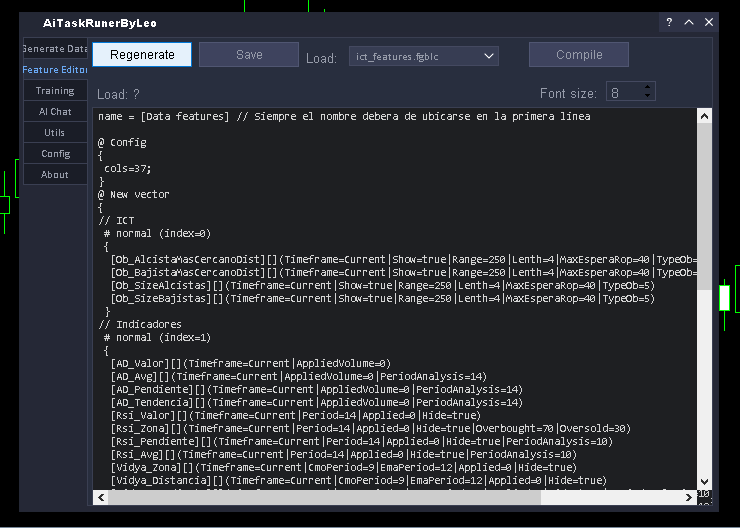Increase font size with the up stepper
This screenshot has height=528, width=740.
click(x=648, y=87)
